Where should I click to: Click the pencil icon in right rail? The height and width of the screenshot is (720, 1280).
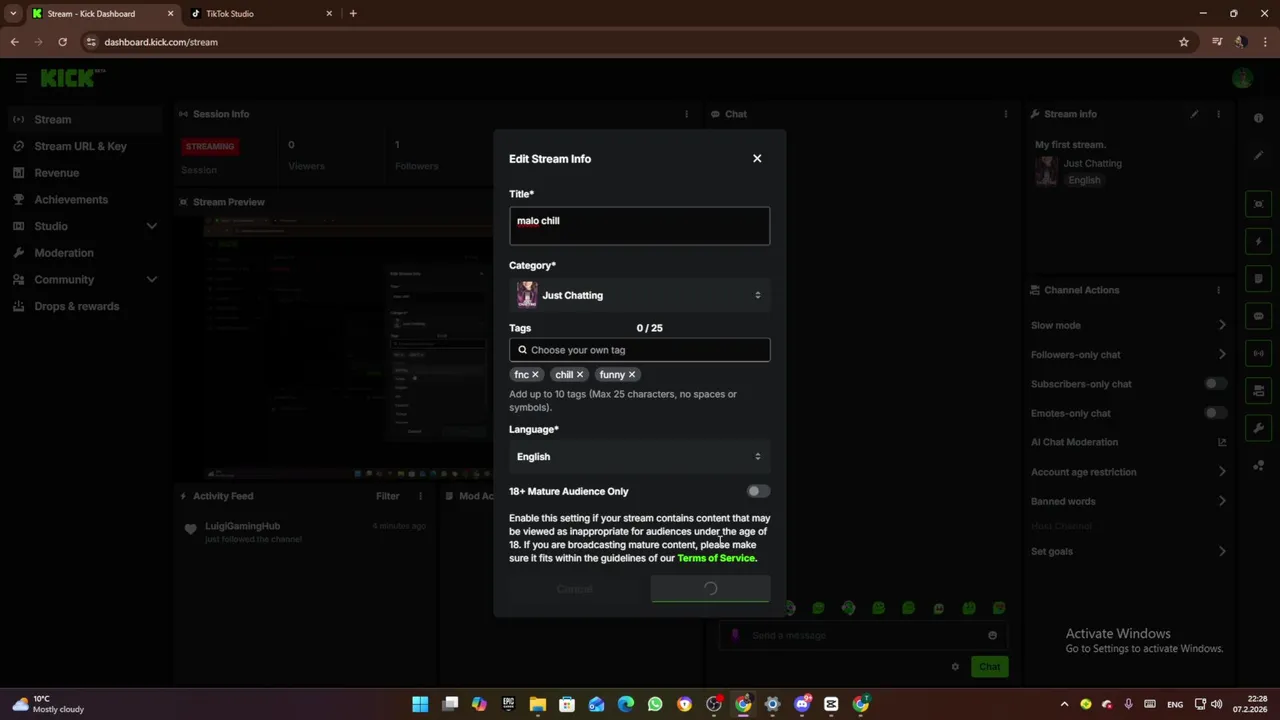click(1258, 156)
